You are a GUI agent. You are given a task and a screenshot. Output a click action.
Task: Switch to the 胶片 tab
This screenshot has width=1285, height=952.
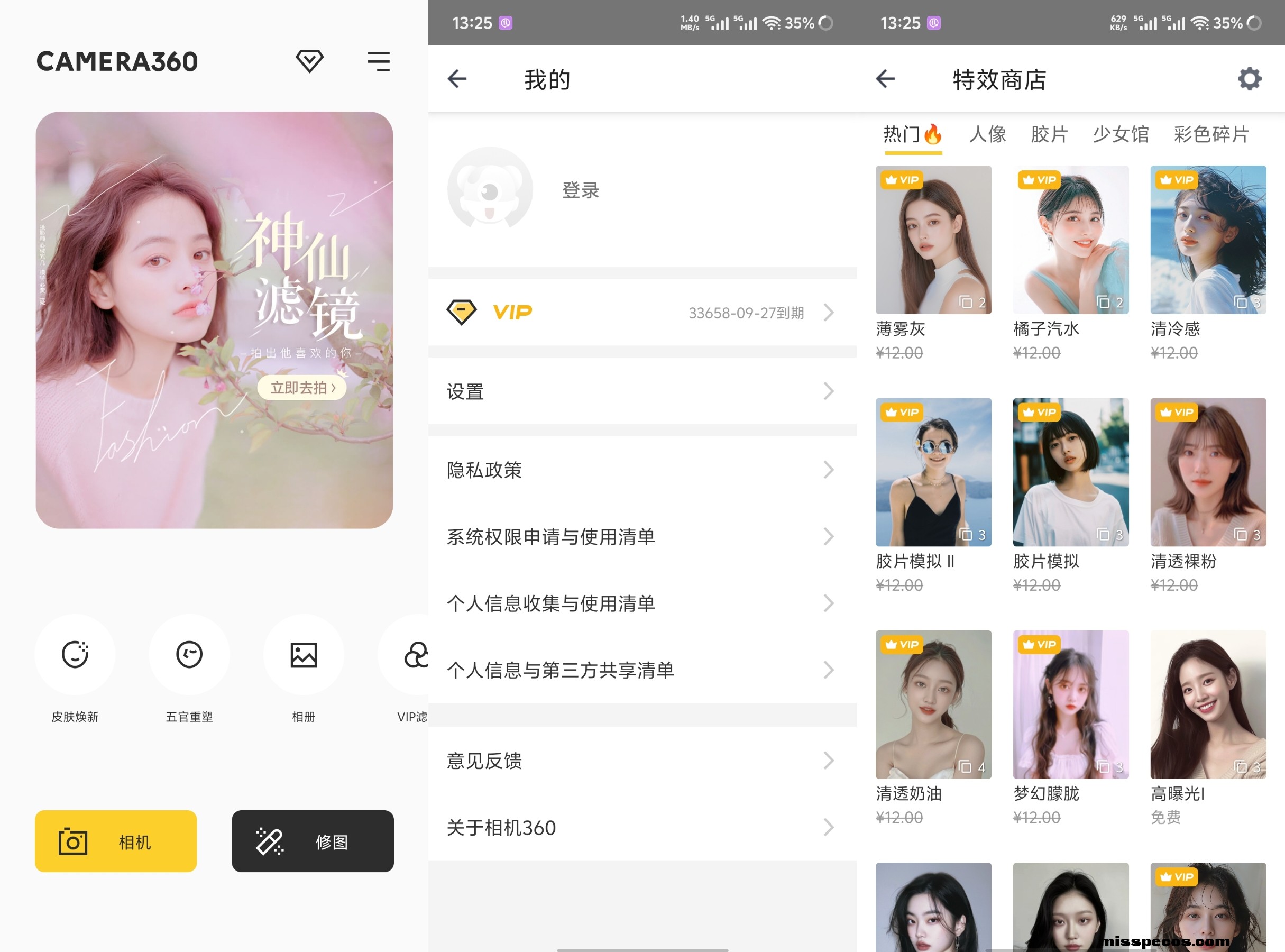tap(1049, 134)
